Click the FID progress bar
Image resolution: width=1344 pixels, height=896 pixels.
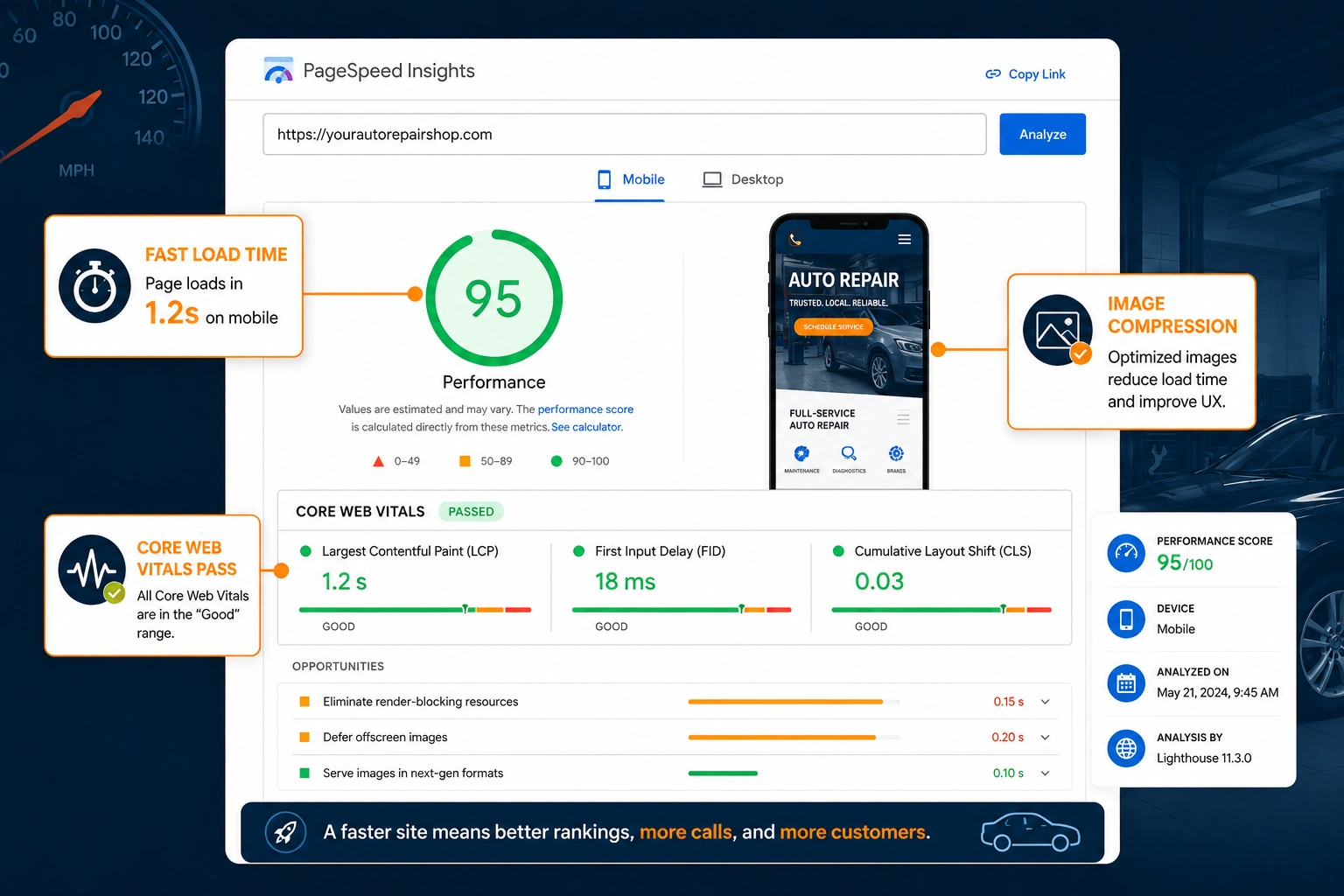682,609
